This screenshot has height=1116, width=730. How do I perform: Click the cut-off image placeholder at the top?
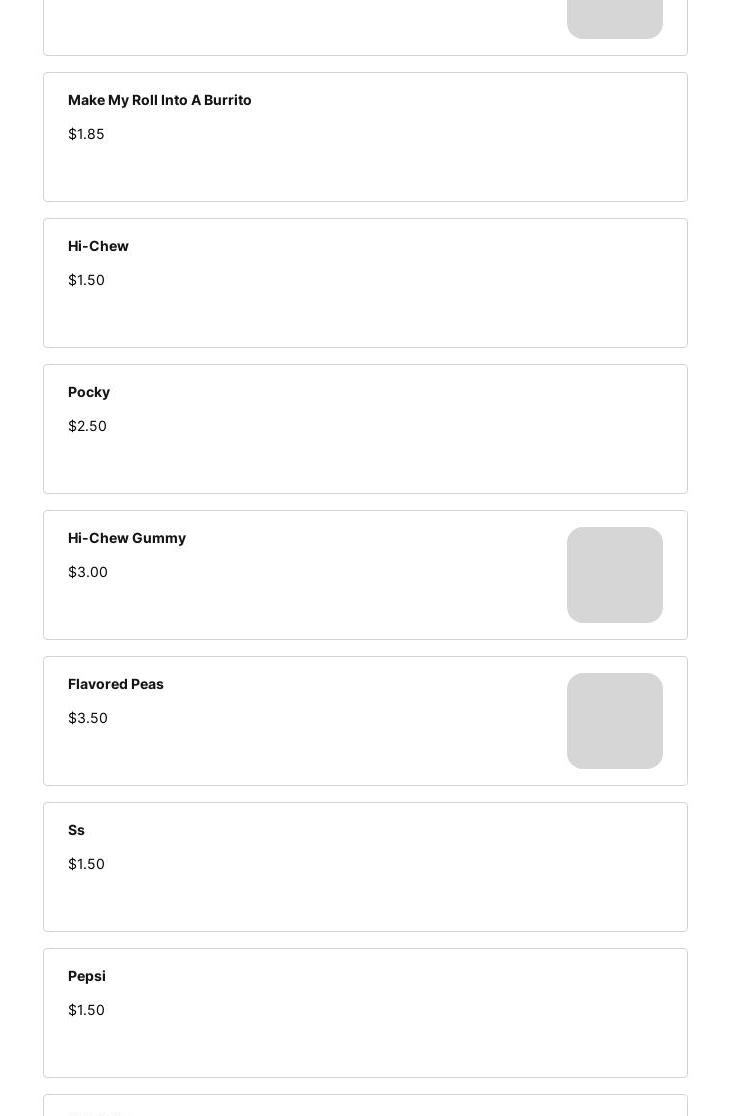click(x=614, y=18)
